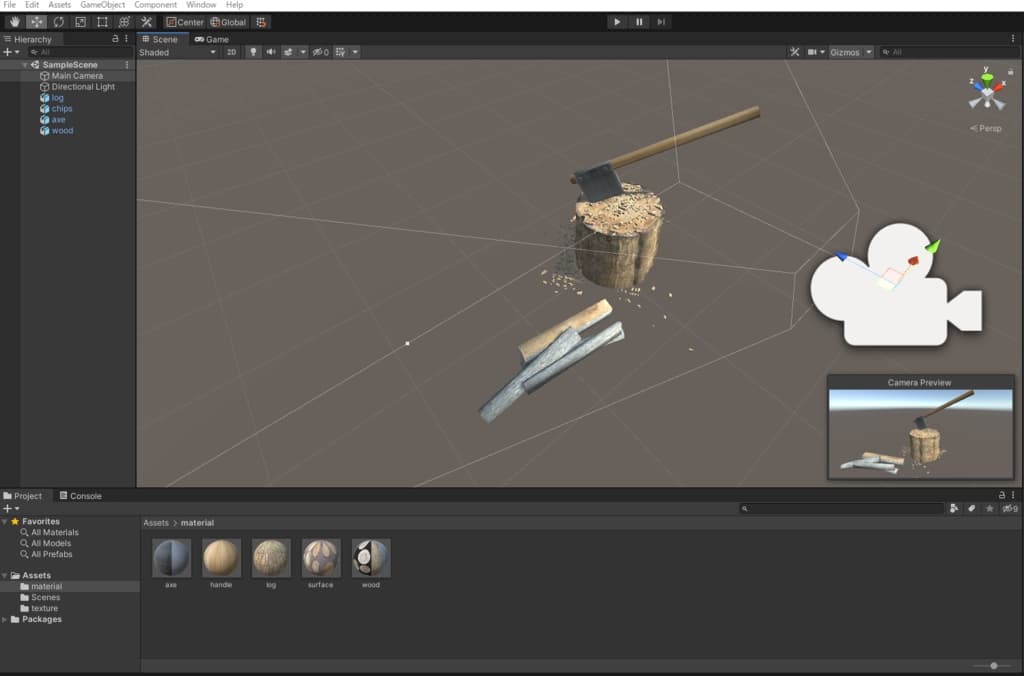Open the Gizmos dropdown arrow

(868, 52)
